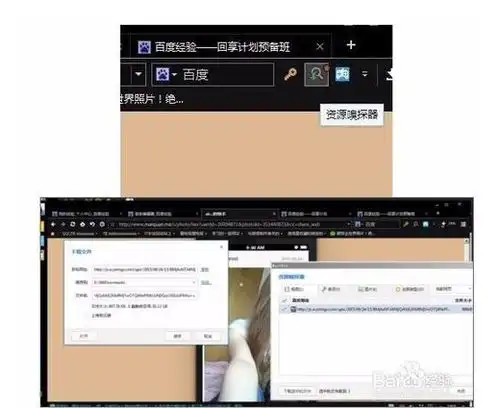This screenshot has height=408, width=499.
Task: Select the sniffed http URL row in sniffer list
Action: (x=376, y=309)
